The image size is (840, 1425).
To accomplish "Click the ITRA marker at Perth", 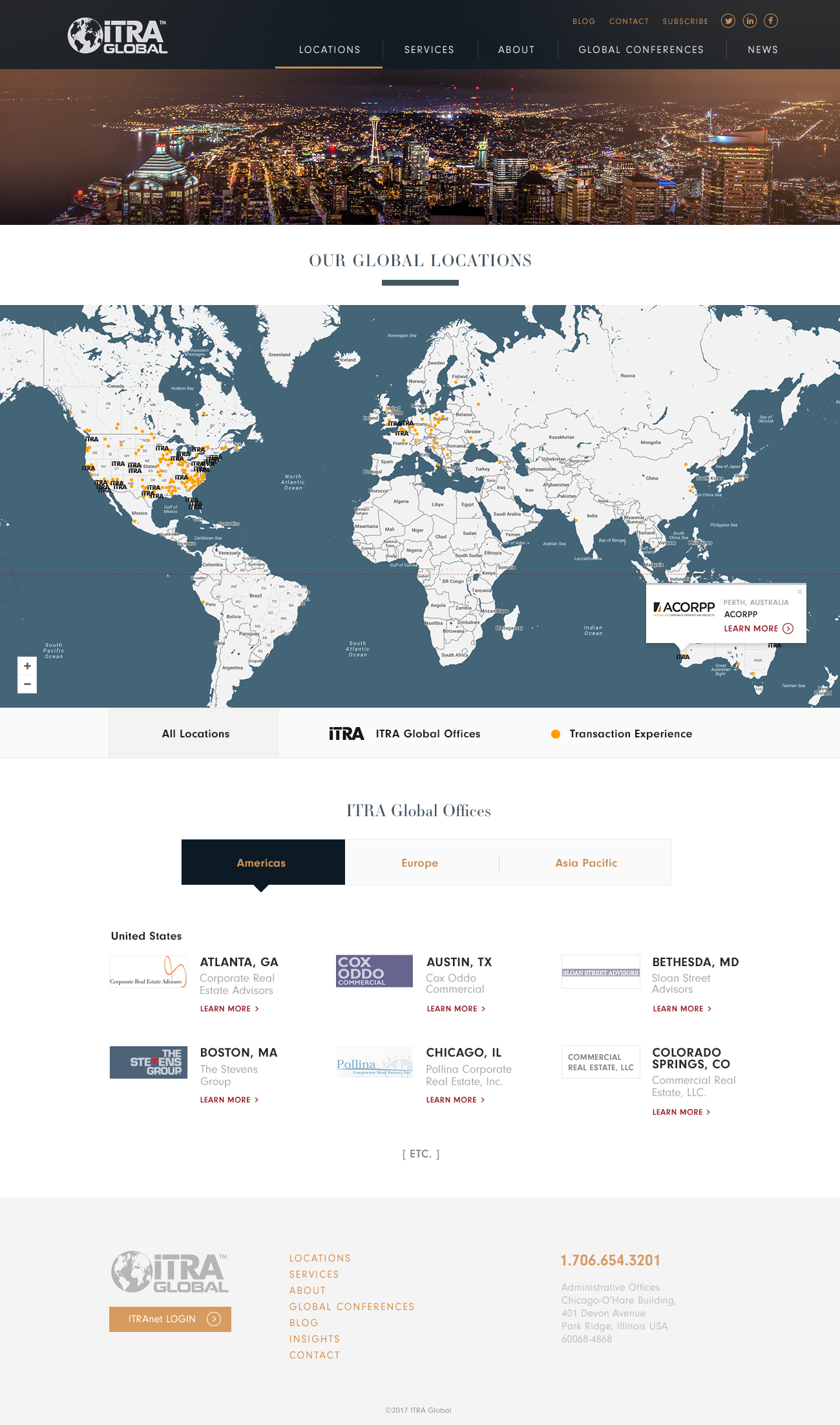I will coord(683,657).
